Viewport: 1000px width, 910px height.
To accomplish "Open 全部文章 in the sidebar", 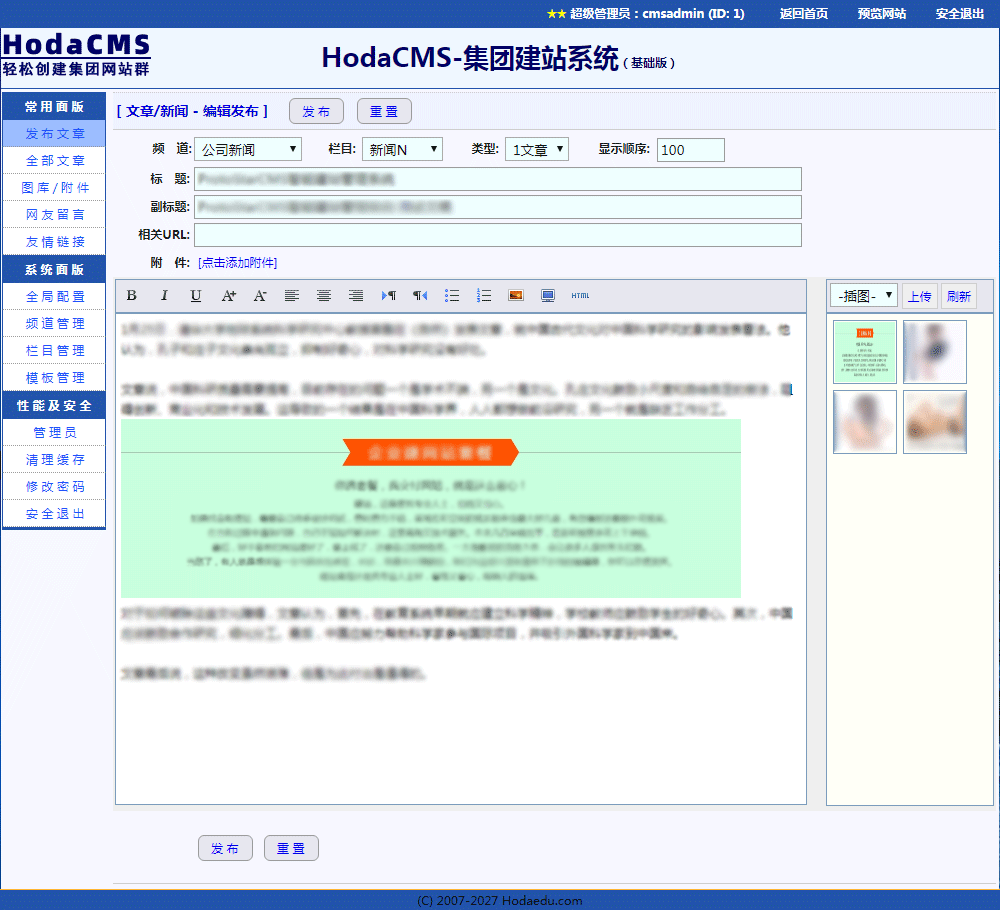I will point(55,161).
